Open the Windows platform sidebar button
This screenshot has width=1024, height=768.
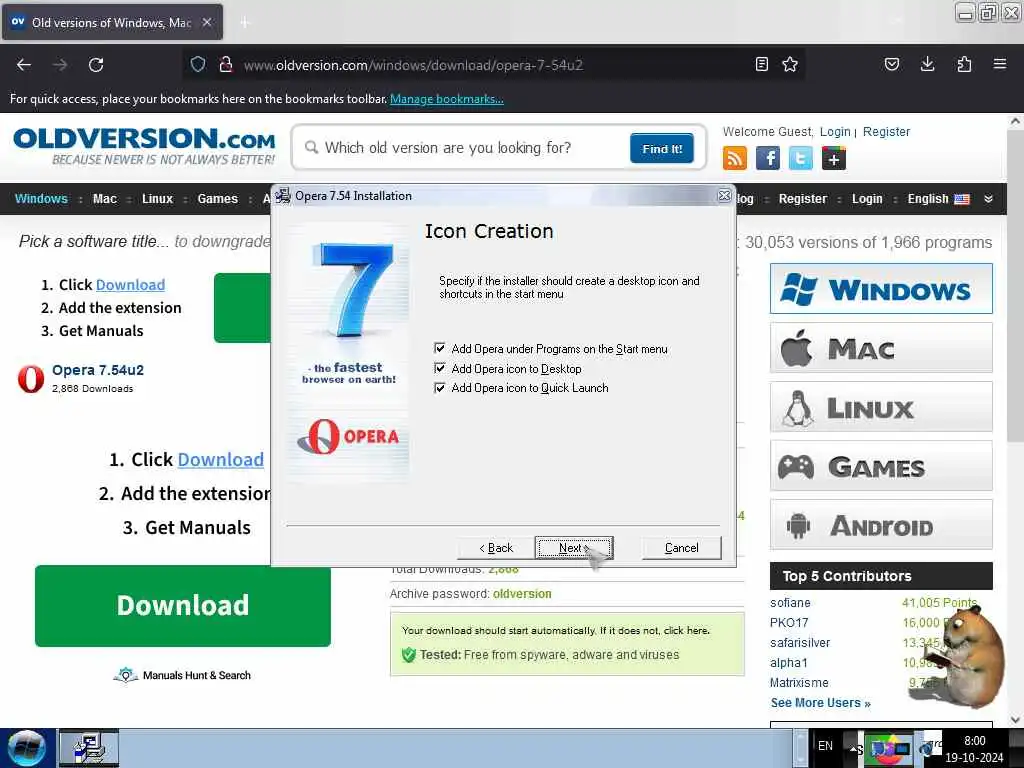881,289
